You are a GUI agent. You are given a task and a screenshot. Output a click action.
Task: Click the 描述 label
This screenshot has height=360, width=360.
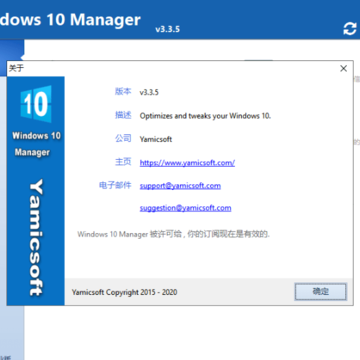point(123,115)
